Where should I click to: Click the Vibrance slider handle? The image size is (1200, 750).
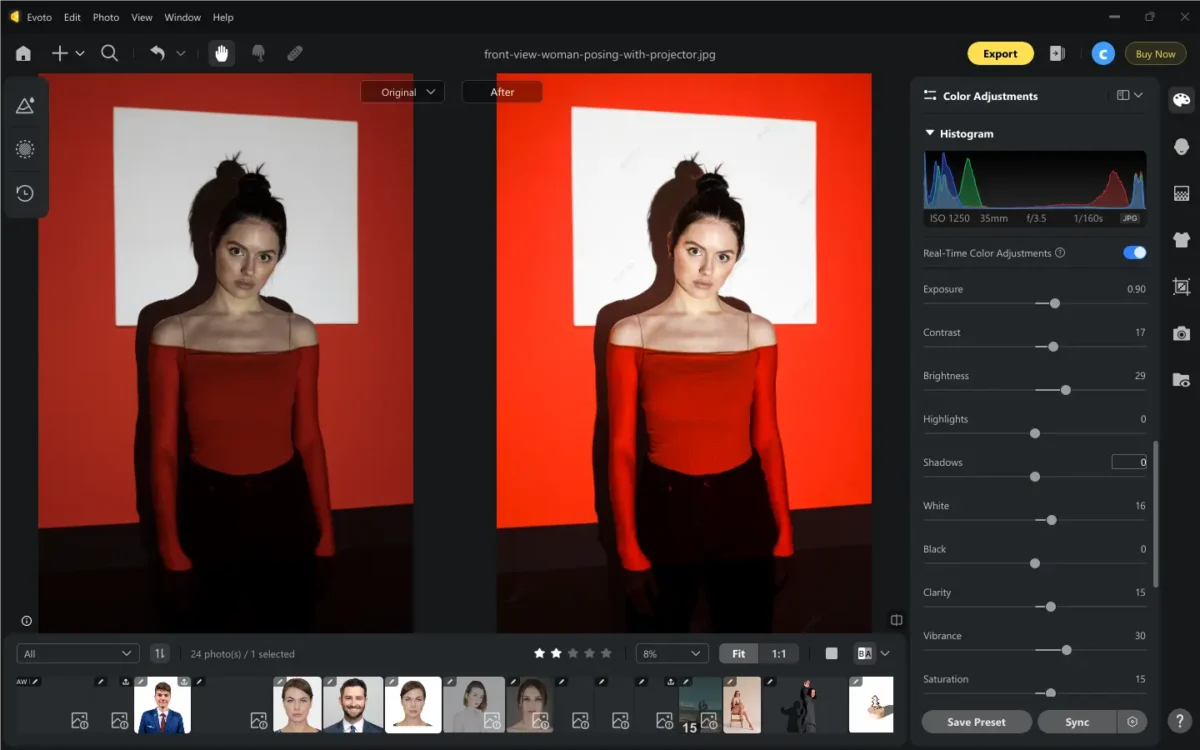[1066, 650]
